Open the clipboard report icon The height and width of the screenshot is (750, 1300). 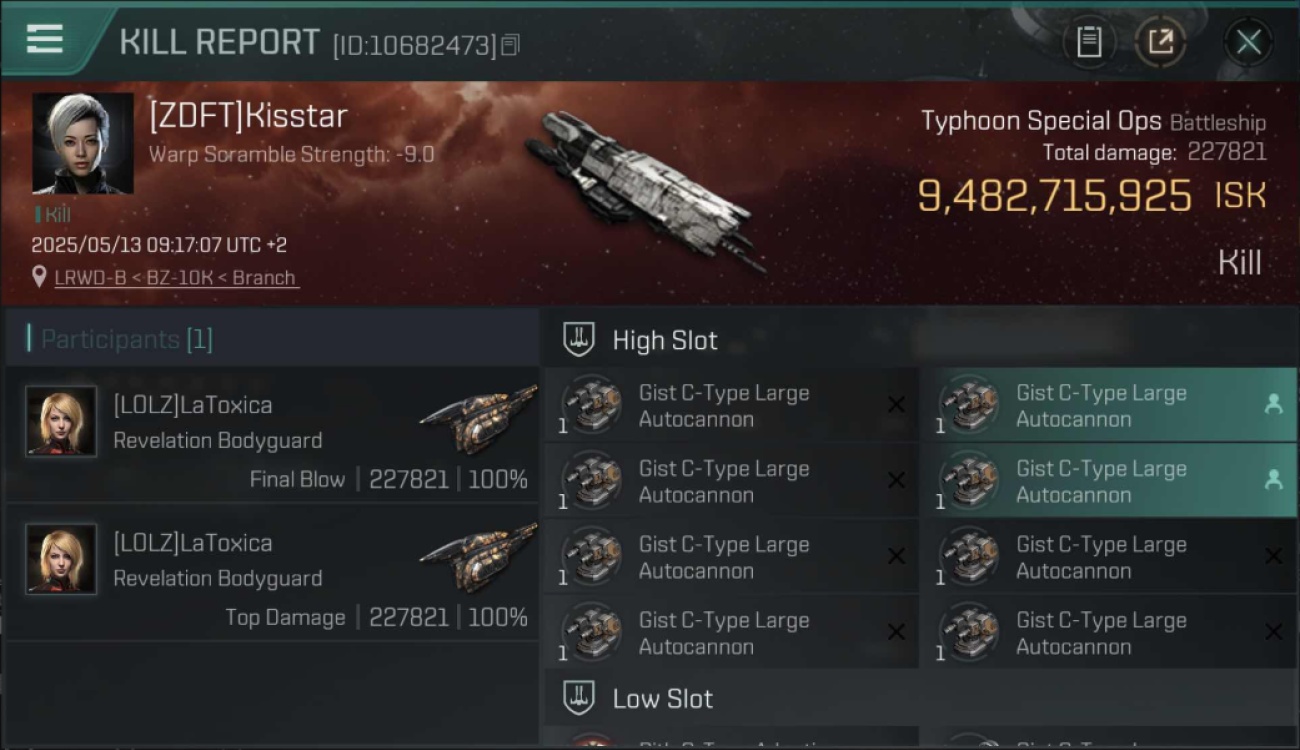1089,42
